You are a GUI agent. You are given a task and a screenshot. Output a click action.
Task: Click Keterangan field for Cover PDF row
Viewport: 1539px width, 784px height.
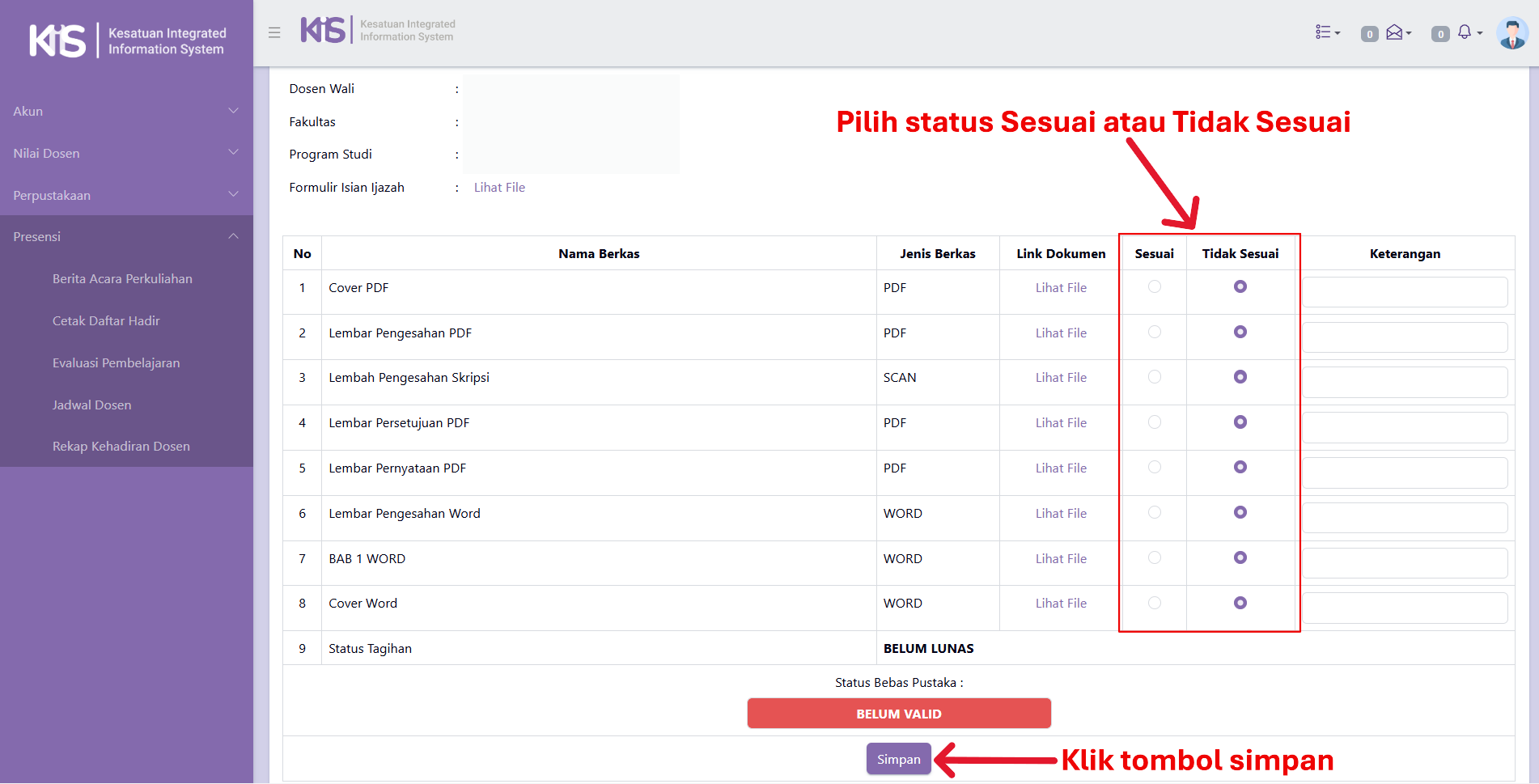[x=1405, y=292]
